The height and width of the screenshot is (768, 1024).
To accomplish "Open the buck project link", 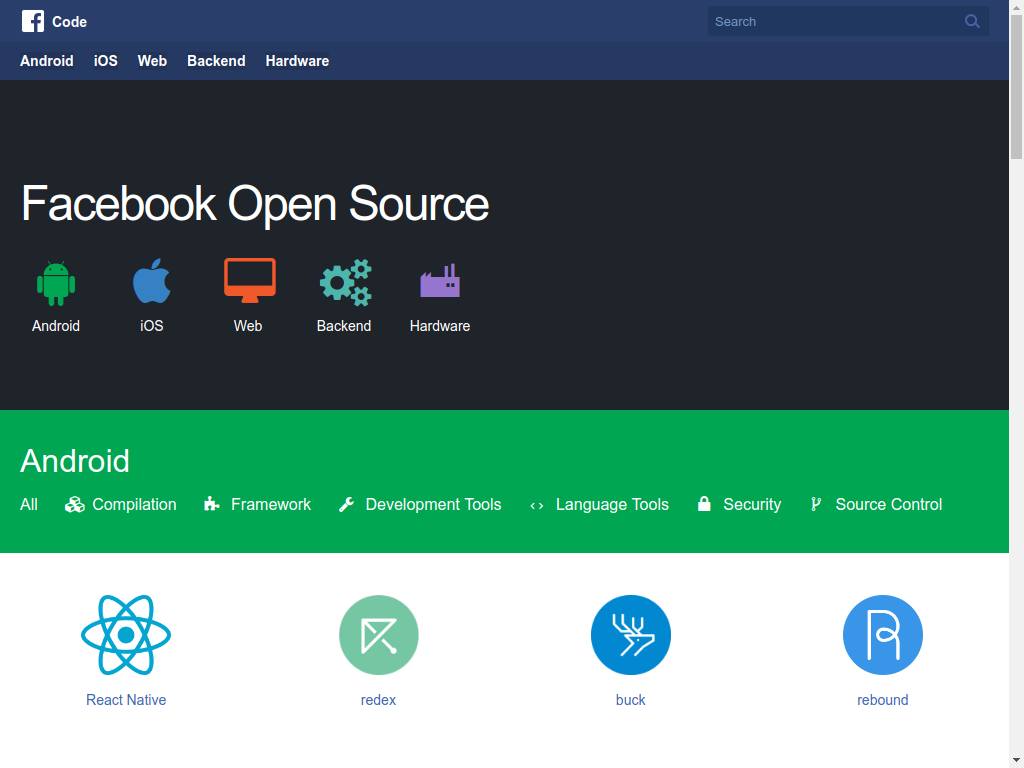I will coord(631,699).
